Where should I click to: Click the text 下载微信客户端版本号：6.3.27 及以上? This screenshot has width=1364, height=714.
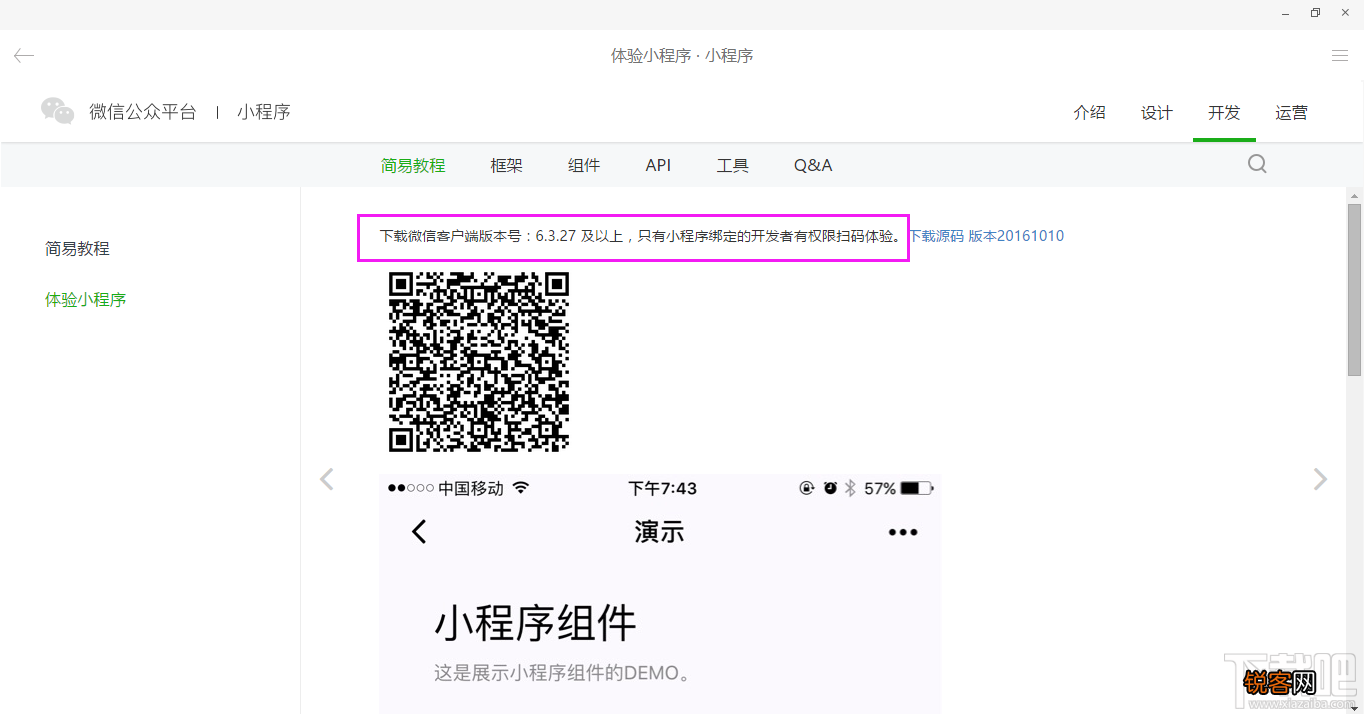pos(501,237)
